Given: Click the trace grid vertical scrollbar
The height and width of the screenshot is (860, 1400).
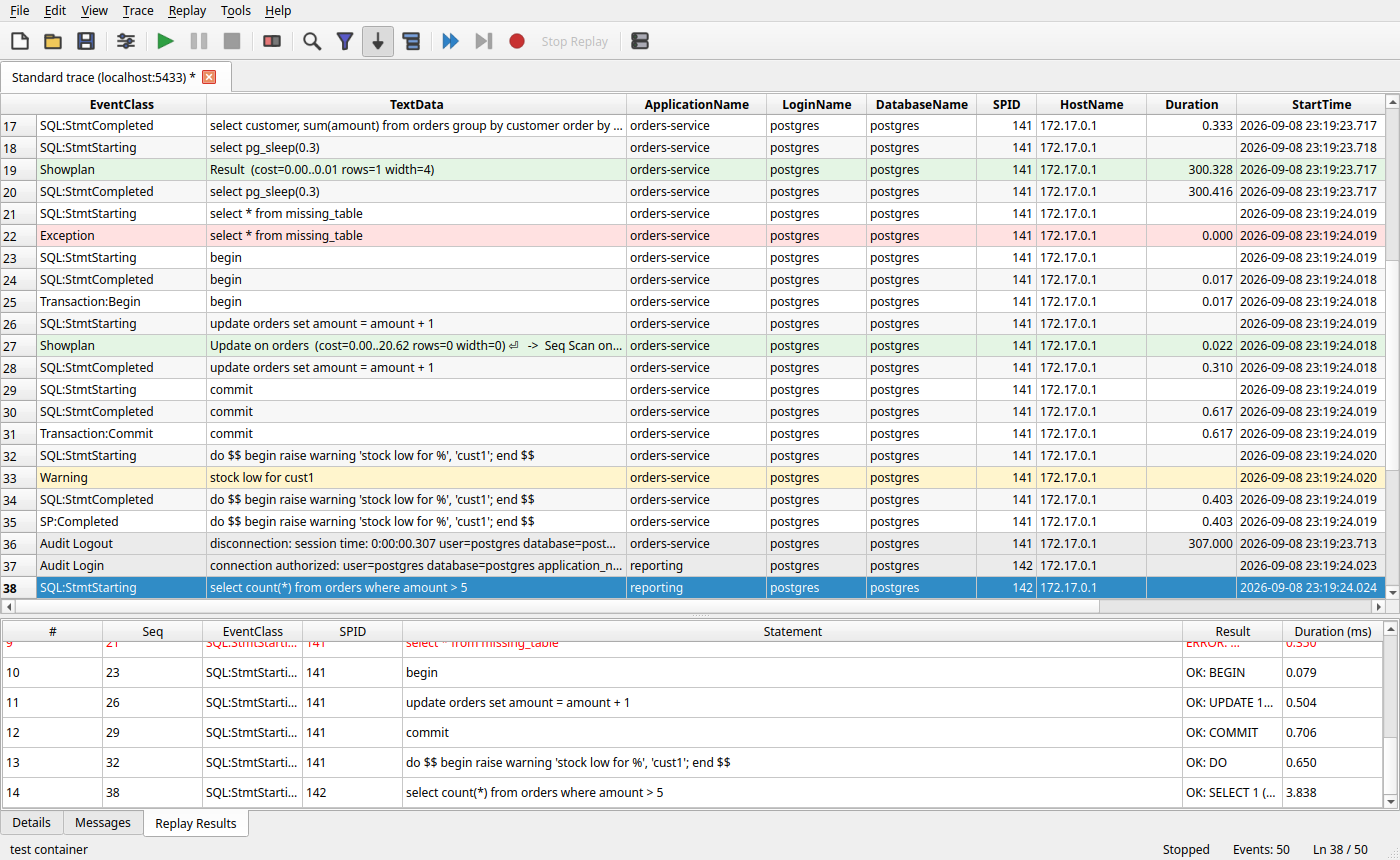Looking at the screenshot, I should (x=1392, y=346).
